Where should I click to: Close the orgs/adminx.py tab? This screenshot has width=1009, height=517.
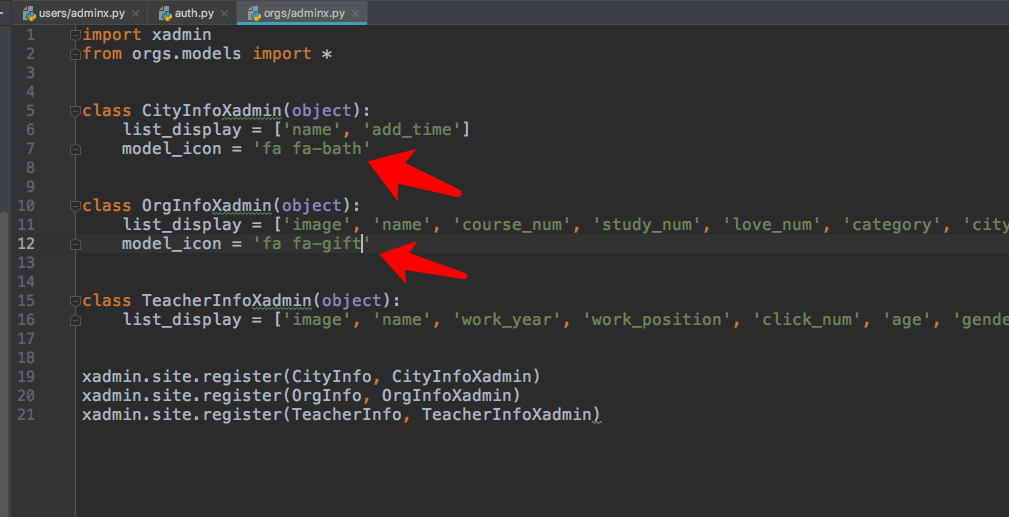356,14
